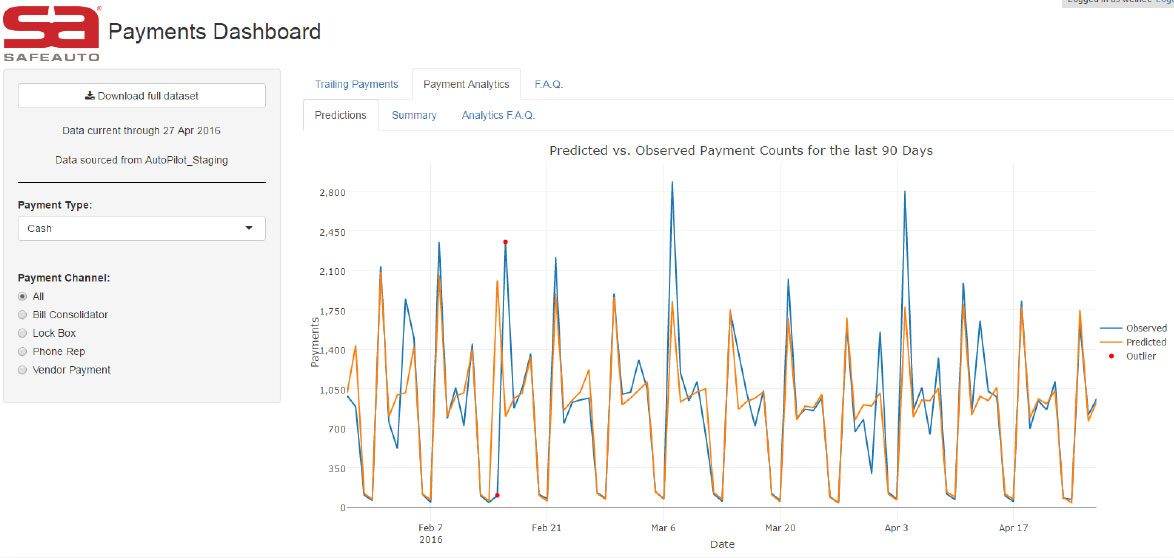Click the red outlier point near chart bottom

[497, 495]
